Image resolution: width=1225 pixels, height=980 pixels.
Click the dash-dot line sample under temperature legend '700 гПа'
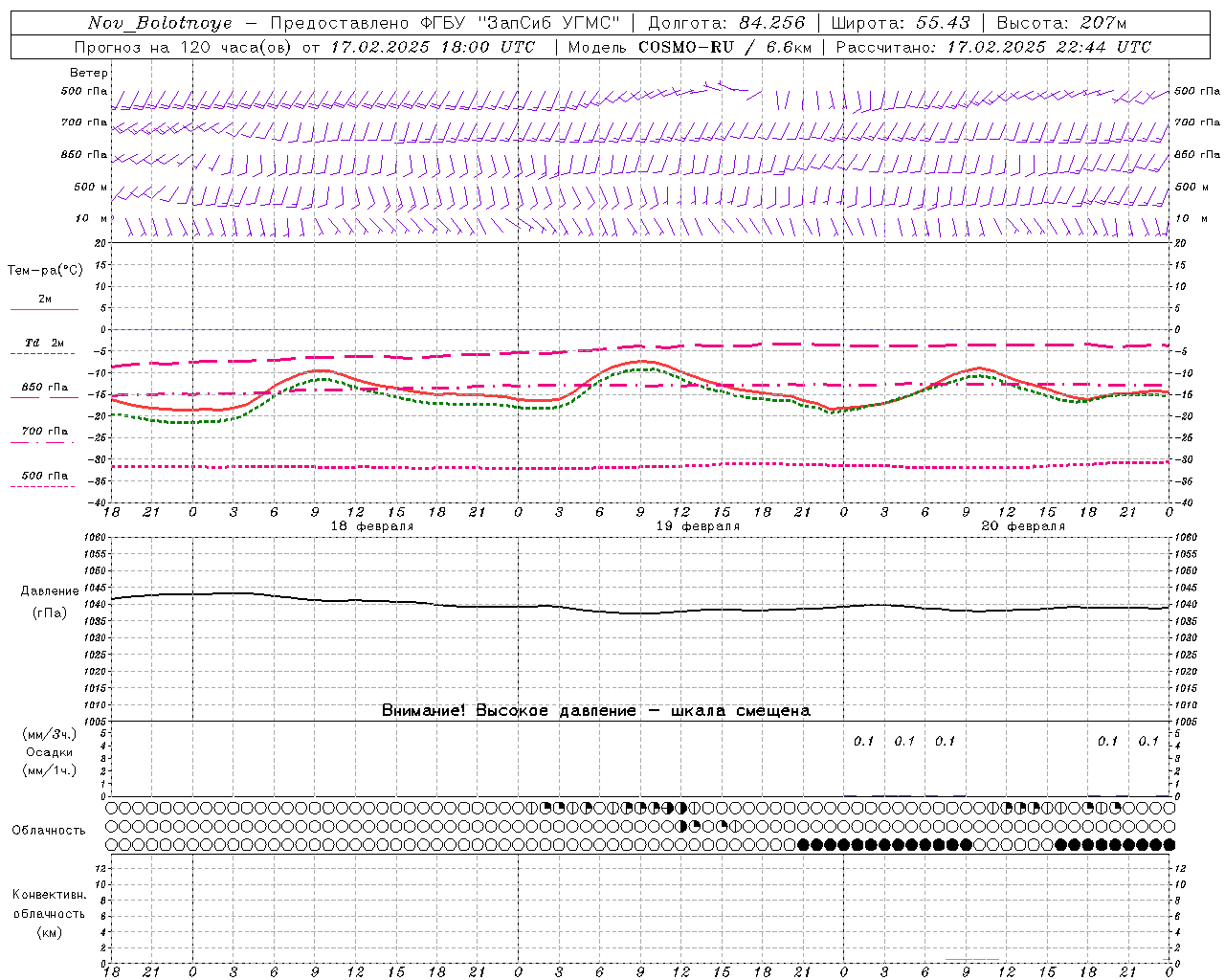click(x=42, y=442)
